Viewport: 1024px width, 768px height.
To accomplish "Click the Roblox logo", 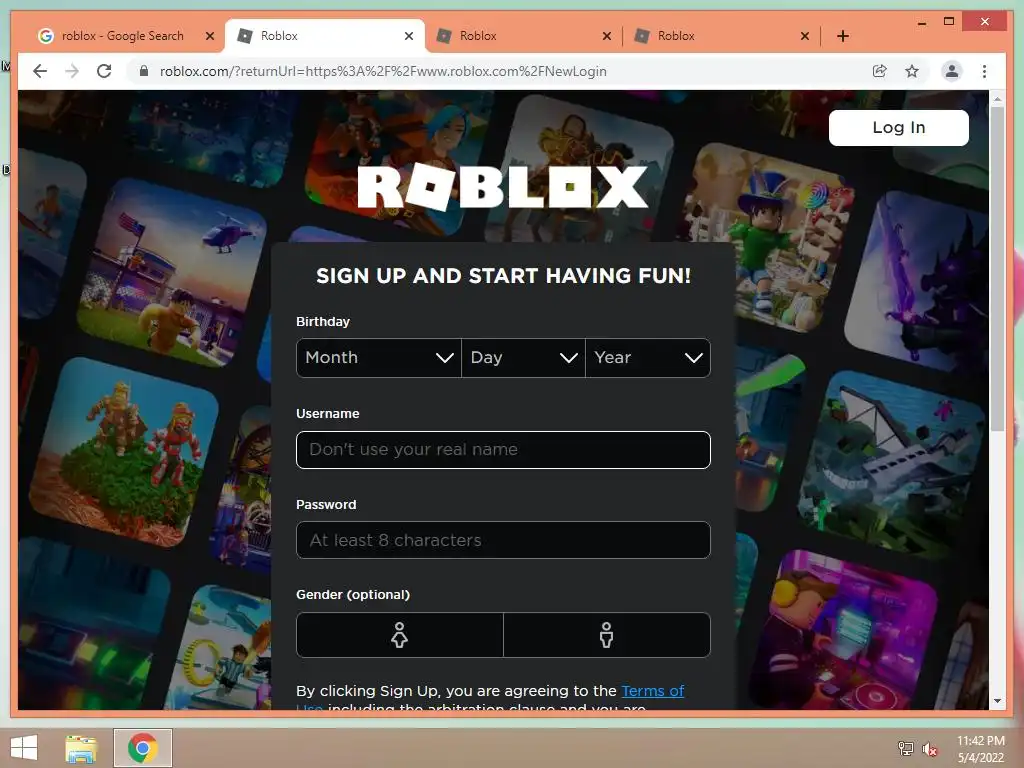I will [x=503, y=187].
